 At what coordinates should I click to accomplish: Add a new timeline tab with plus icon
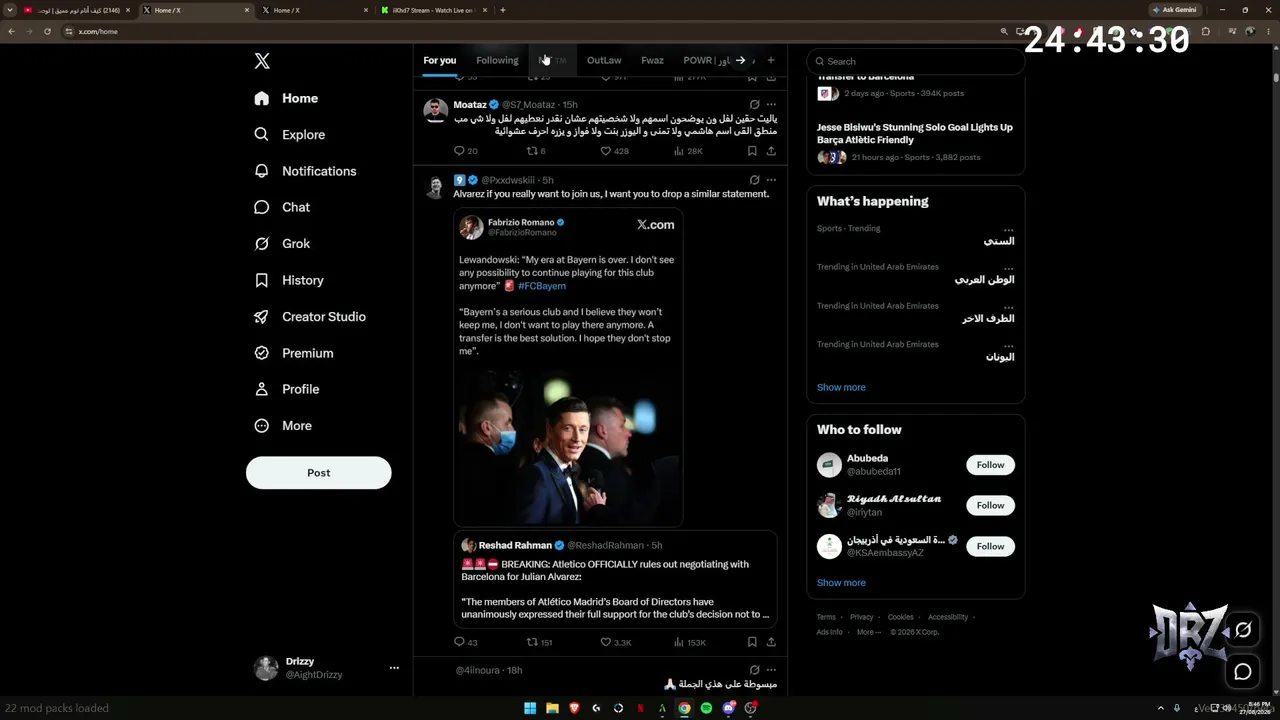click(770, 60)
